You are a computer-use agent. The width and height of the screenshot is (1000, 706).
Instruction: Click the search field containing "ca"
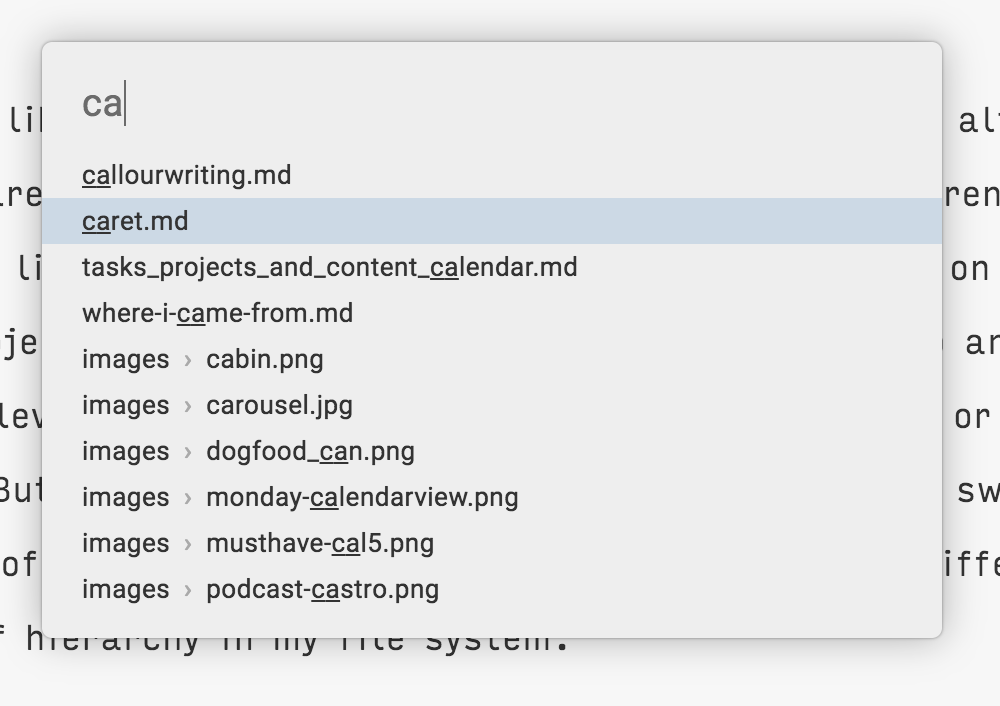coord(490,104)
